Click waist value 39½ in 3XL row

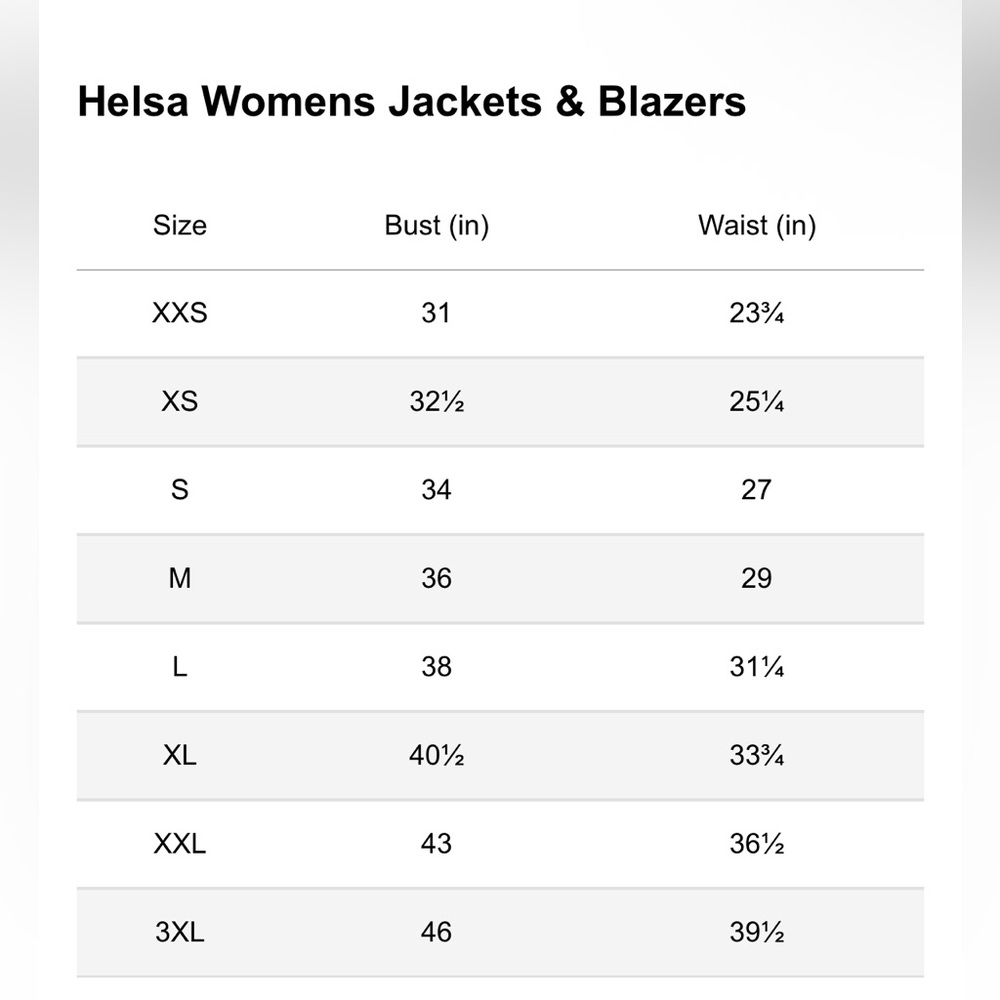756,932
